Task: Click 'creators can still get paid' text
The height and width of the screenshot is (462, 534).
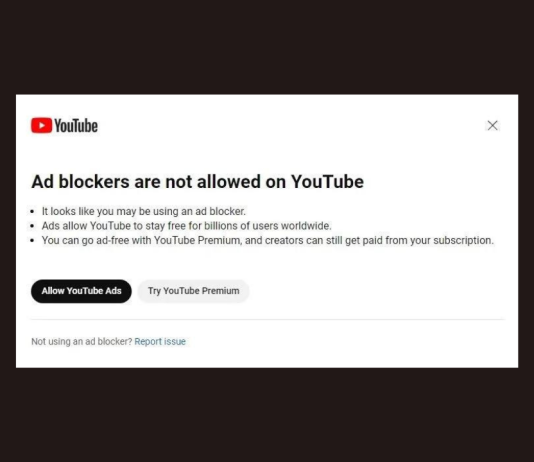Action: click(312, 240)
